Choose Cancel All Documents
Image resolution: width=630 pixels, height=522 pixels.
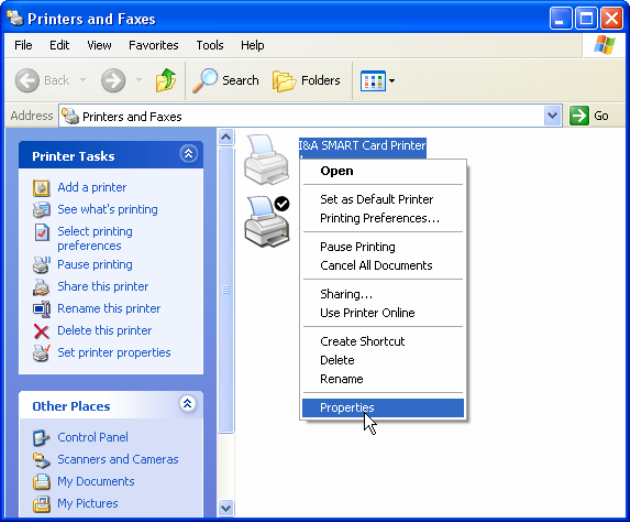click(x=383, y=266)
